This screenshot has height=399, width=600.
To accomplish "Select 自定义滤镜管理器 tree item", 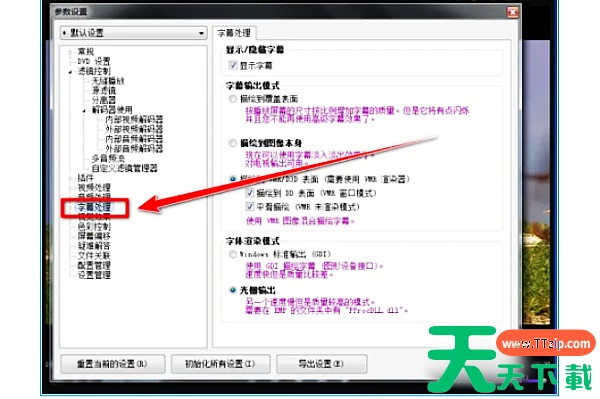I will coord(125,168).
